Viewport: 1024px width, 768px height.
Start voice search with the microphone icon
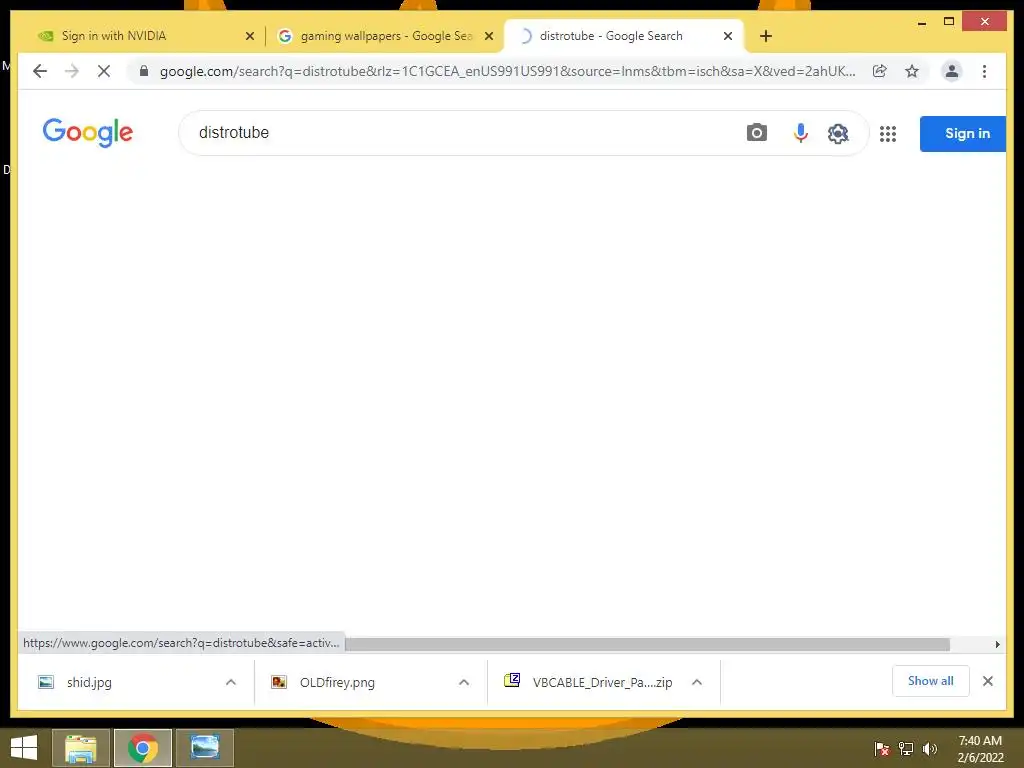pos(800,133)
